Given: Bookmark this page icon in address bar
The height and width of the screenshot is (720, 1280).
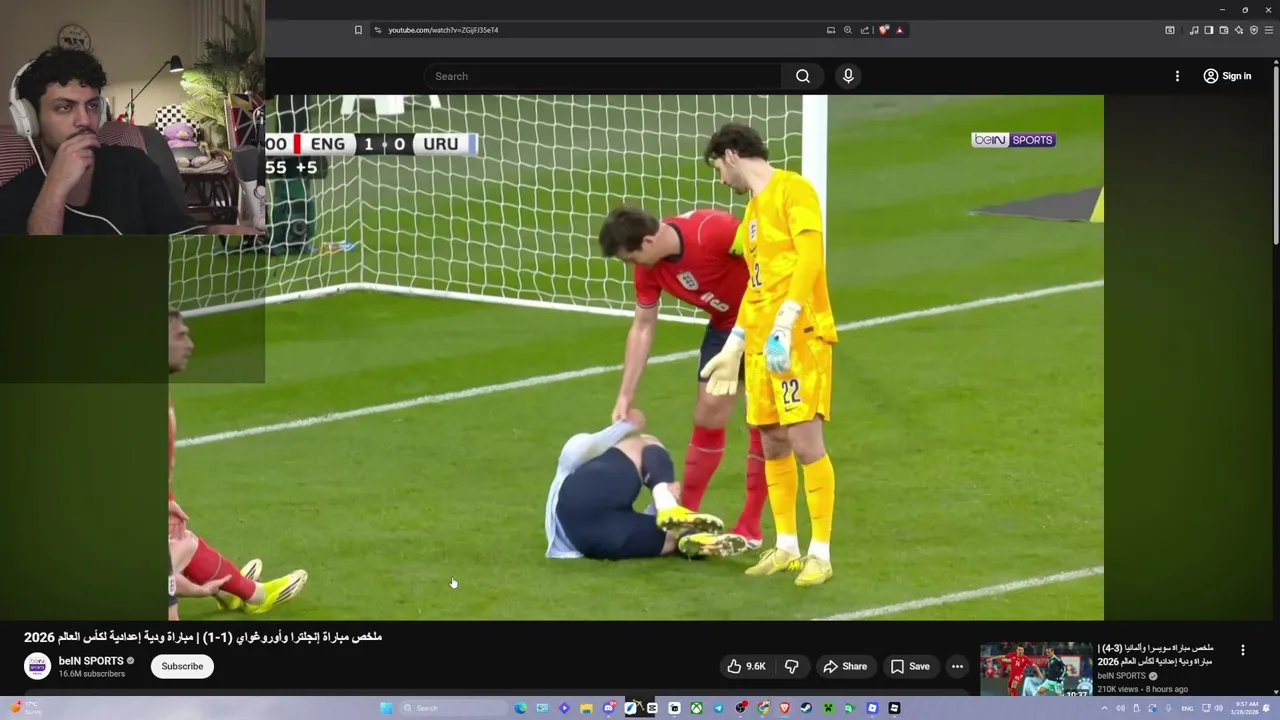Looking at the screenshot, I should click(358, 30).
